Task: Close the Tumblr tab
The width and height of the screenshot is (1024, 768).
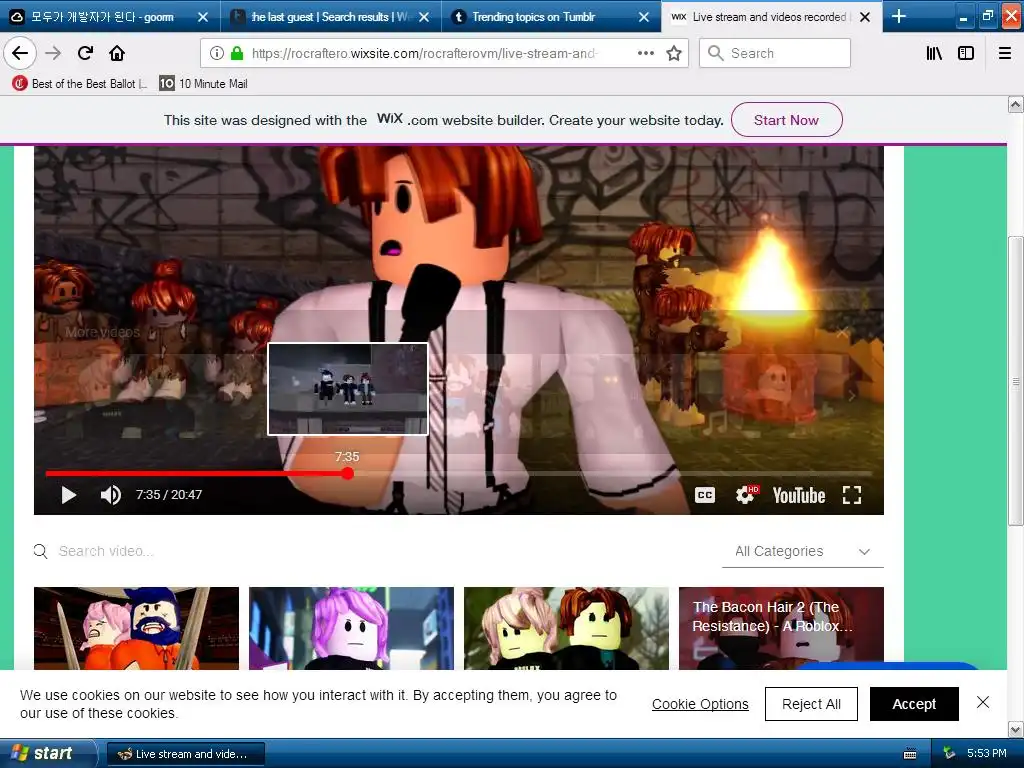Action: pyautogui.click(x=644, y=17)
